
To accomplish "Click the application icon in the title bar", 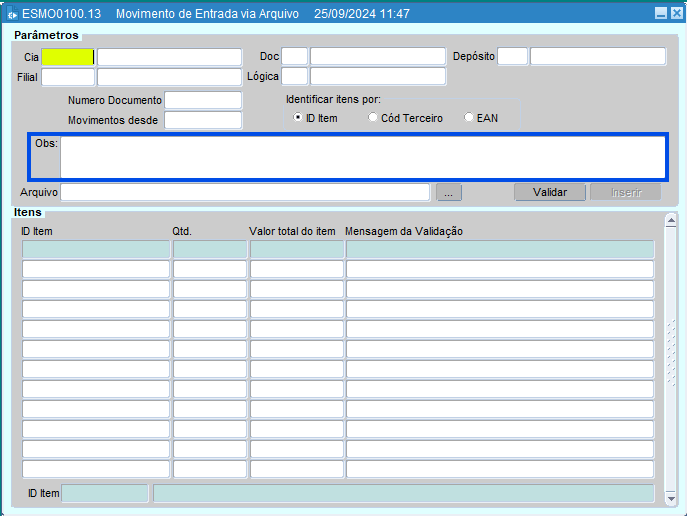I will [x=11, y=14].
